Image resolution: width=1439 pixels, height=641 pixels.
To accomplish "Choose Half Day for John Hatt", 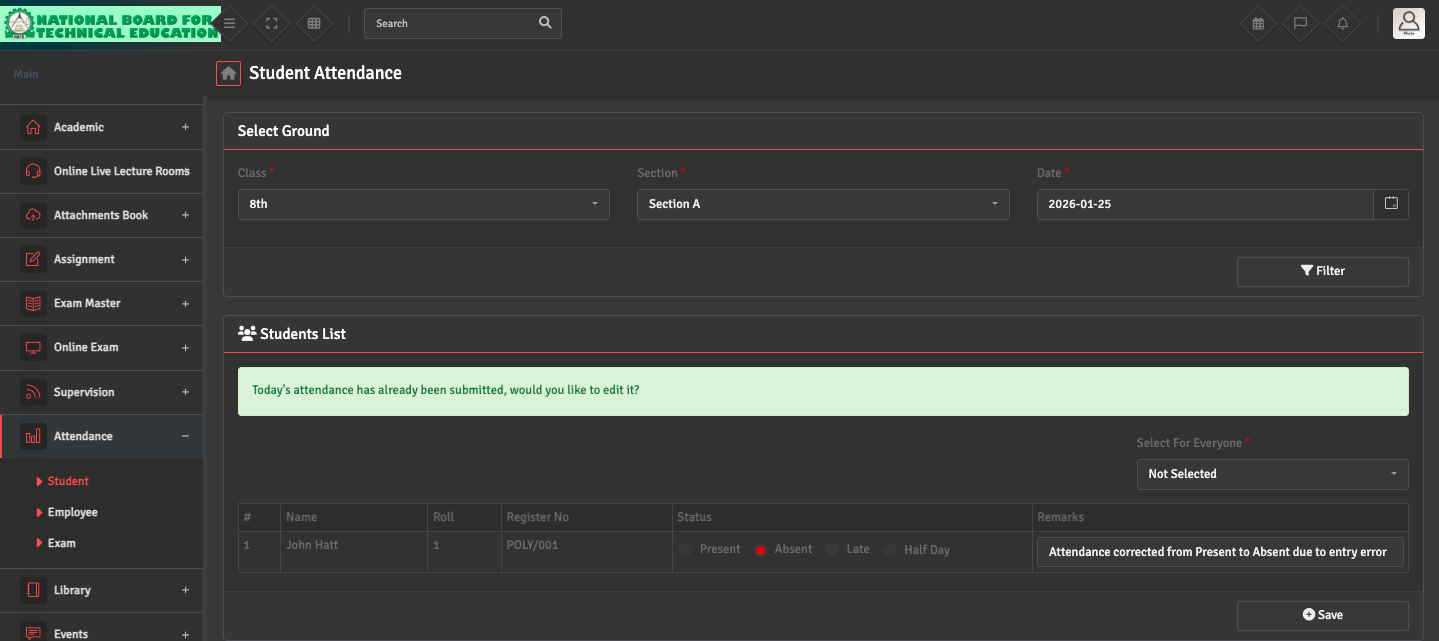I will click(x=890, y=550).
